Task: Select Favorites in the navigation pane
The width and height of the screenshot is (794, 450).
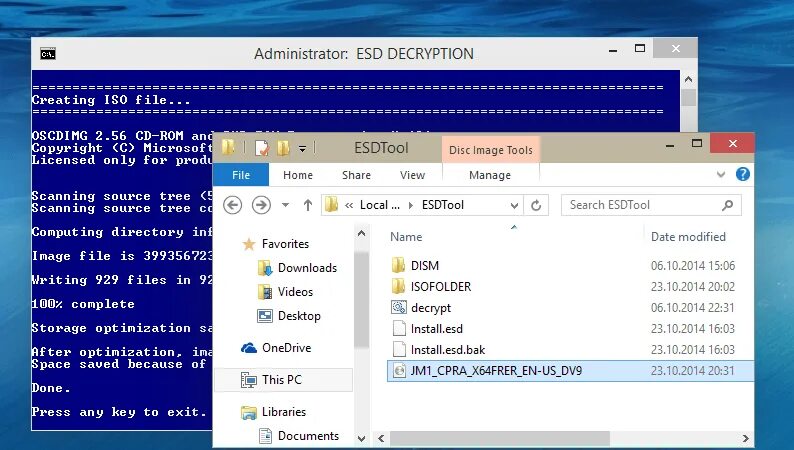Action: click(x=285, y=244)
